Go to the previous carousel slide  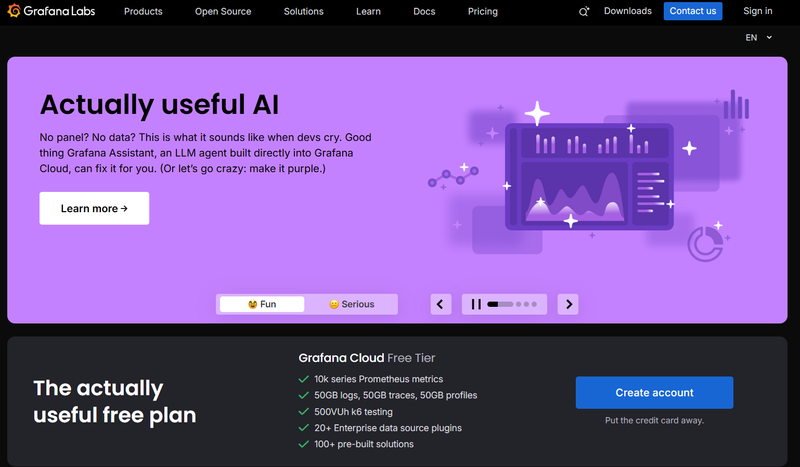click(x=440, y=304)
